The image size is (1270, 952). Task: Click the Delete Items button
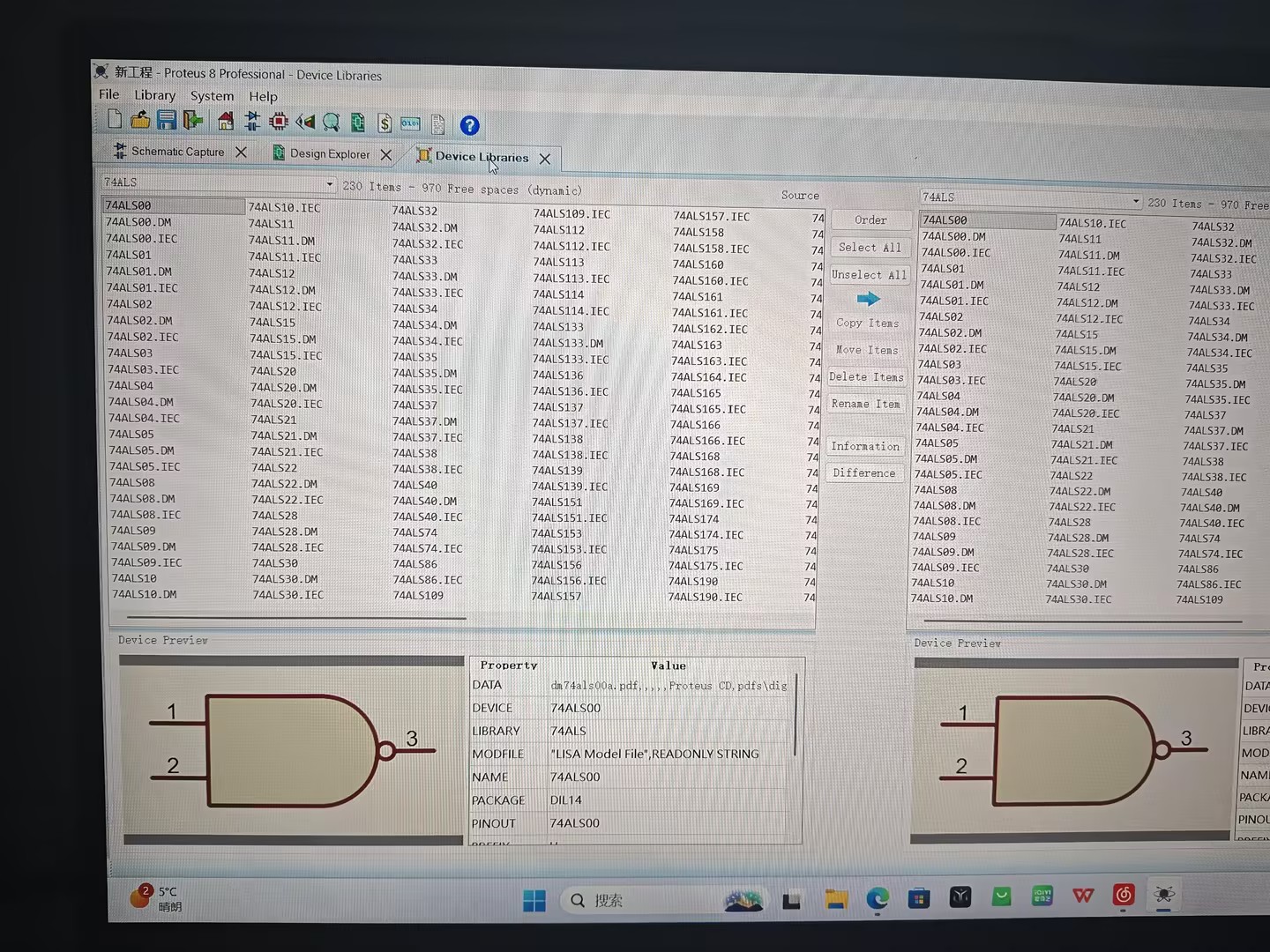pos(866,377)
